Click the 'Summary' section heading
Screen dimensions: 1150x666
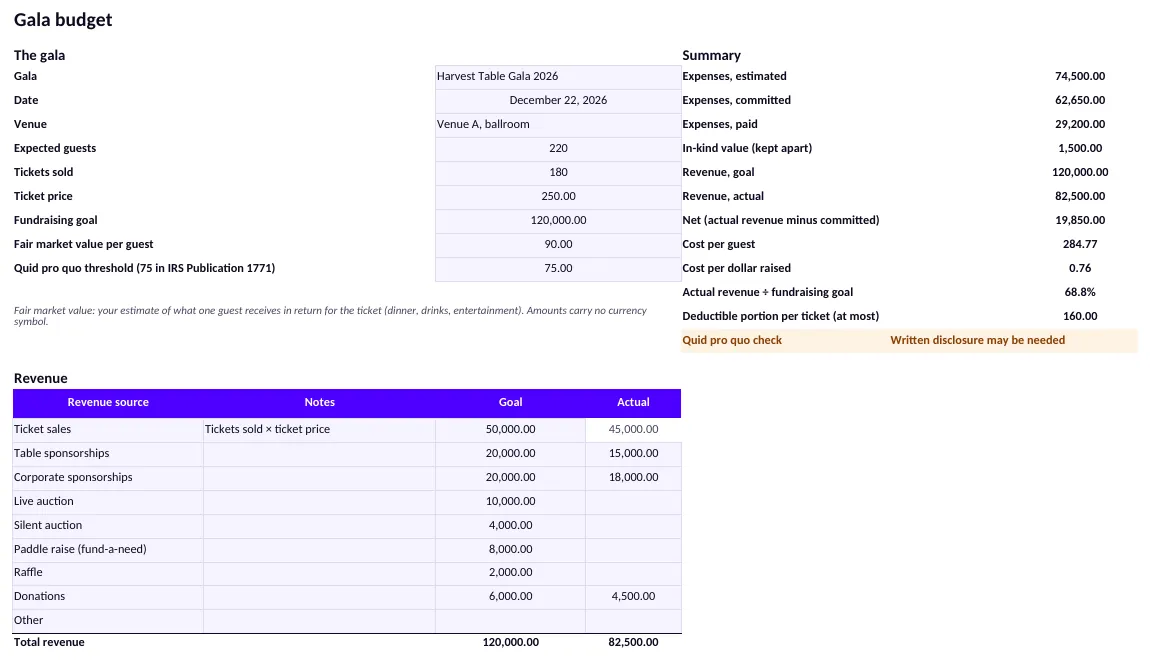pos(711,56)
